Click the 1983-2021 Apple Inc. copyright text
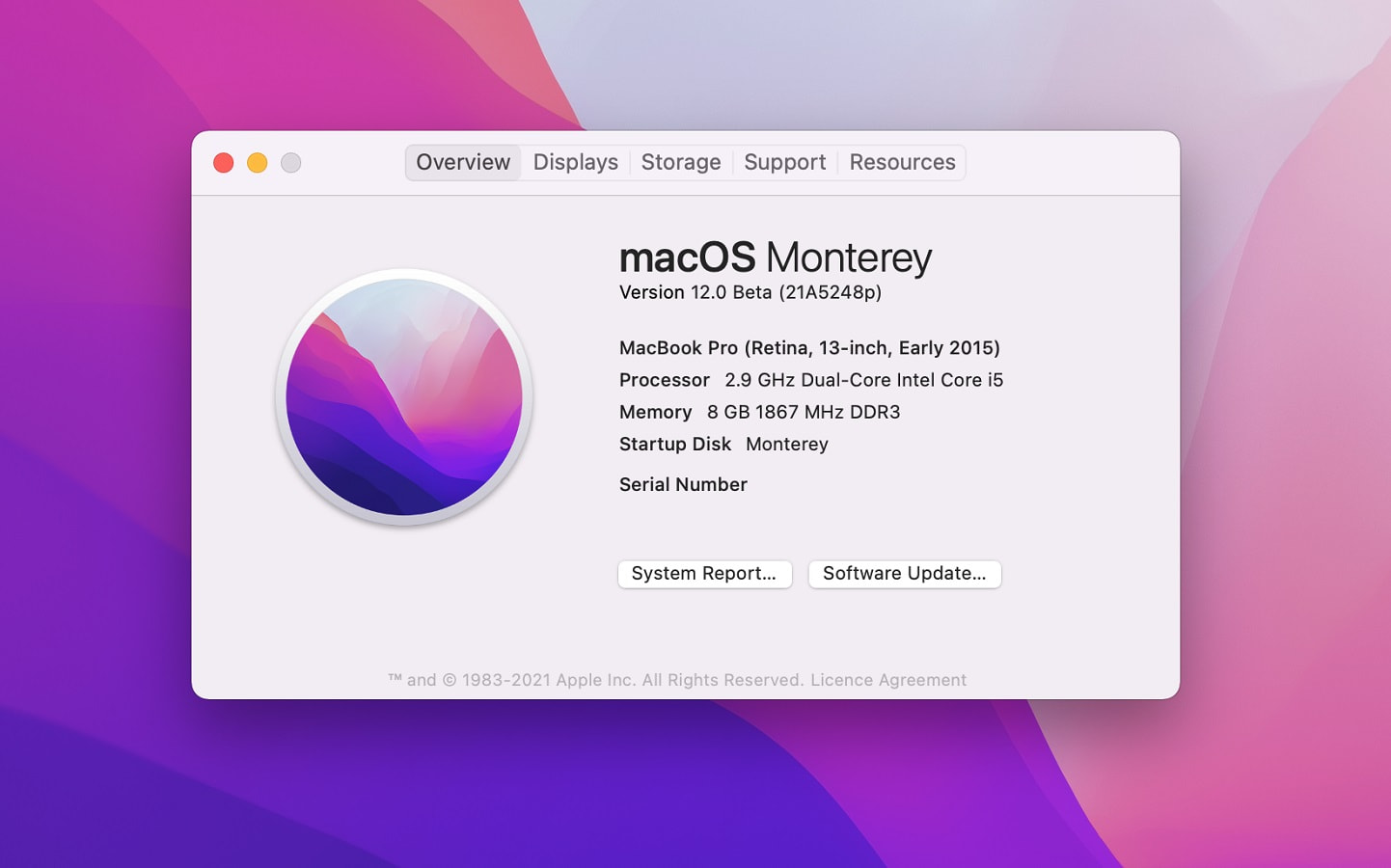Viewport: 1391px width, 868px height. coord(596,680)
